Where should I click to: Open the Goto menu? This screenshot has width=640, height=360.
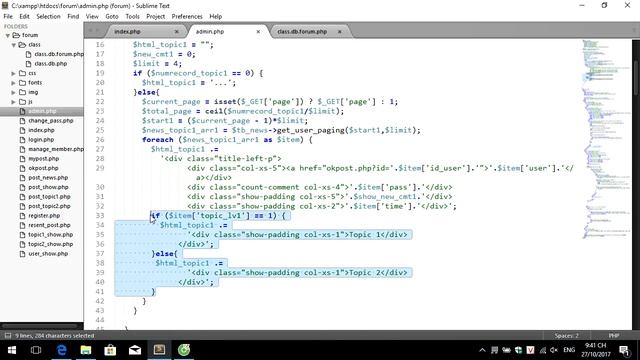(x=112, y=16)
